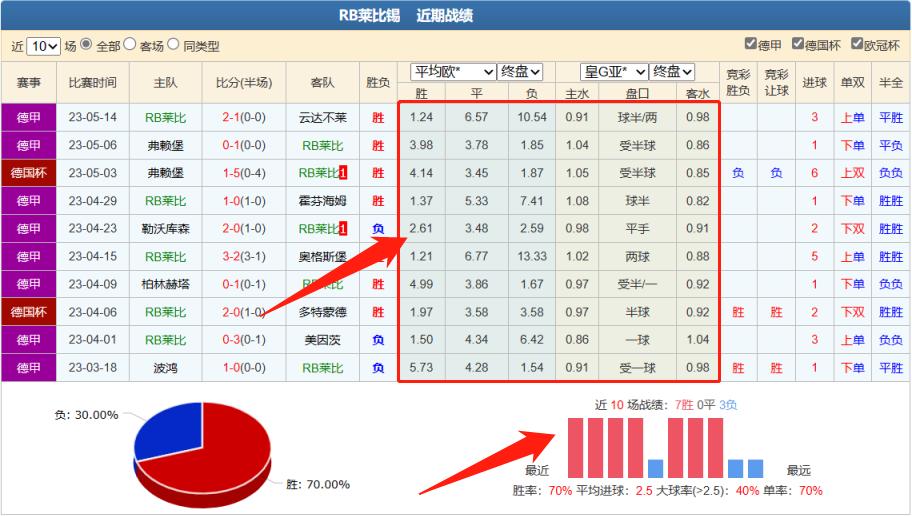
Task: Click the 竞彩胜负 column header
Action: click(738, 83)
